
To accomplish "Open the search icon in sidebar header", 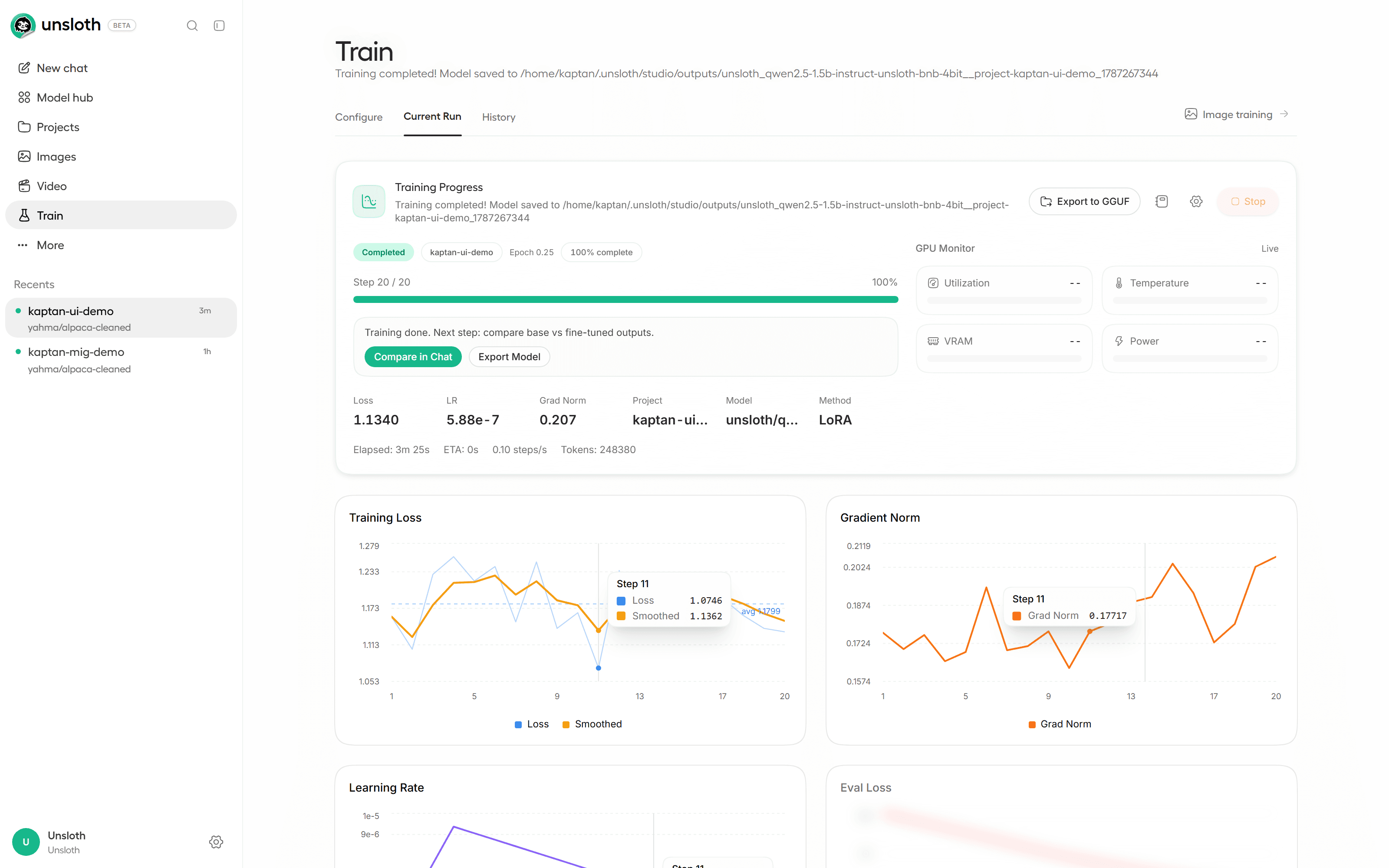I will pos(192,25).
